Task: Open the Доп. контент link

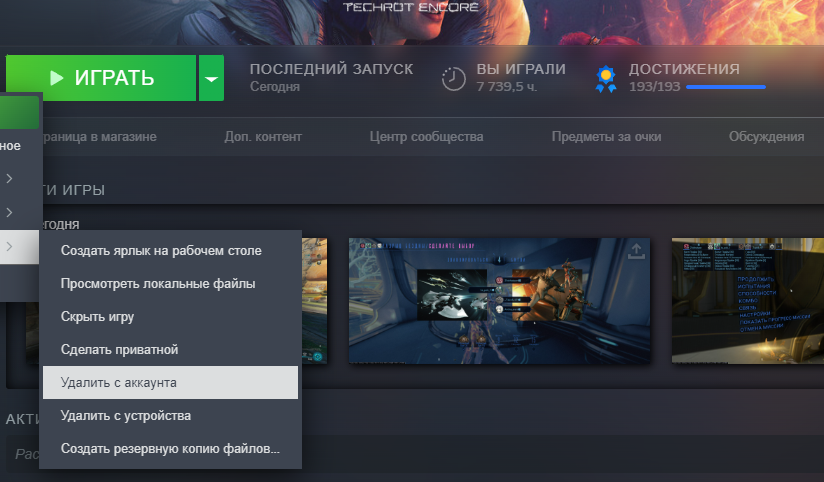Action: coord(263,137)
